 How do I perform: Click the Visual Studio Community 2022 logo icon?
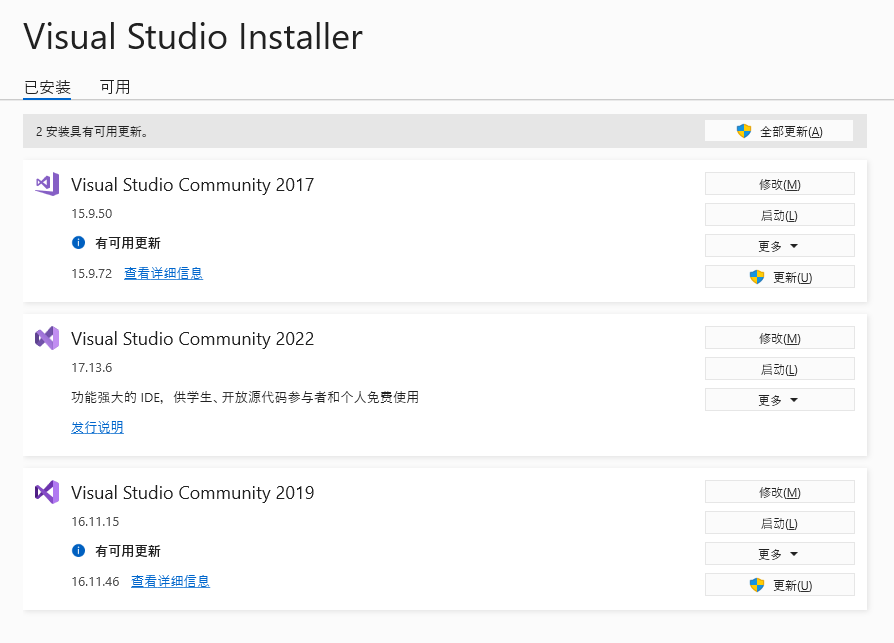47,338
